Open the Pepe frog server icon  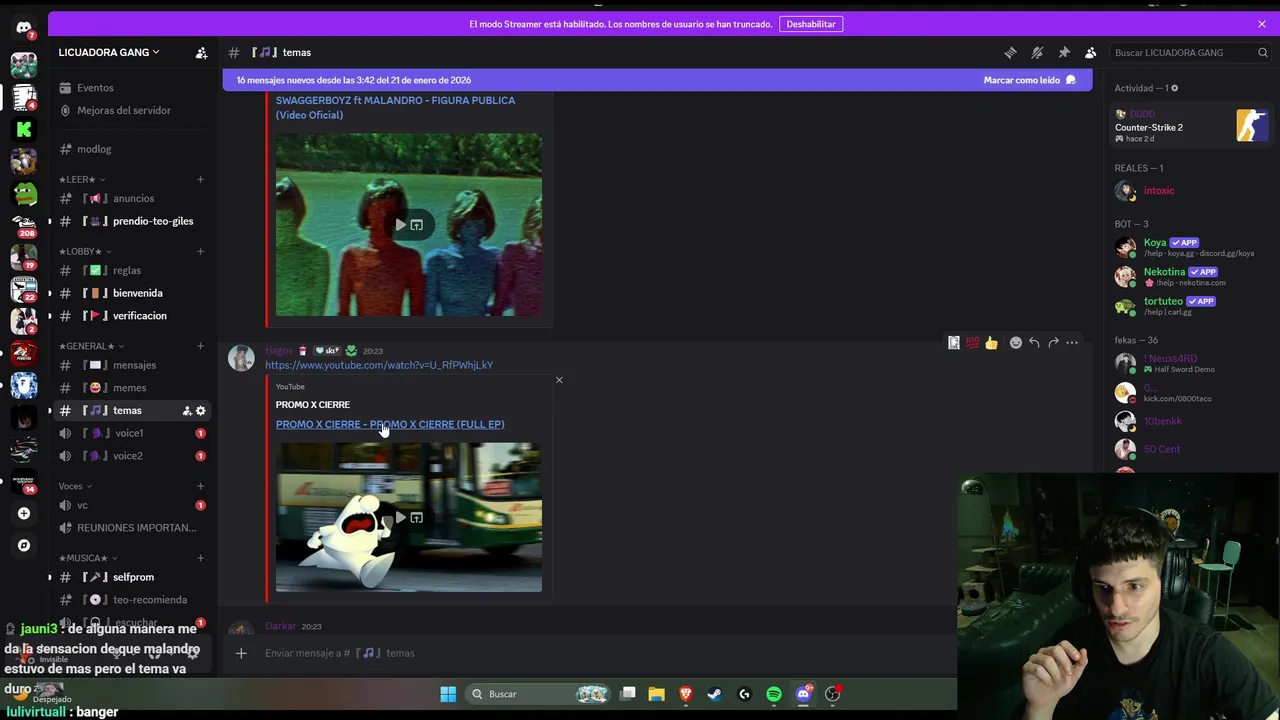[24, 193]
